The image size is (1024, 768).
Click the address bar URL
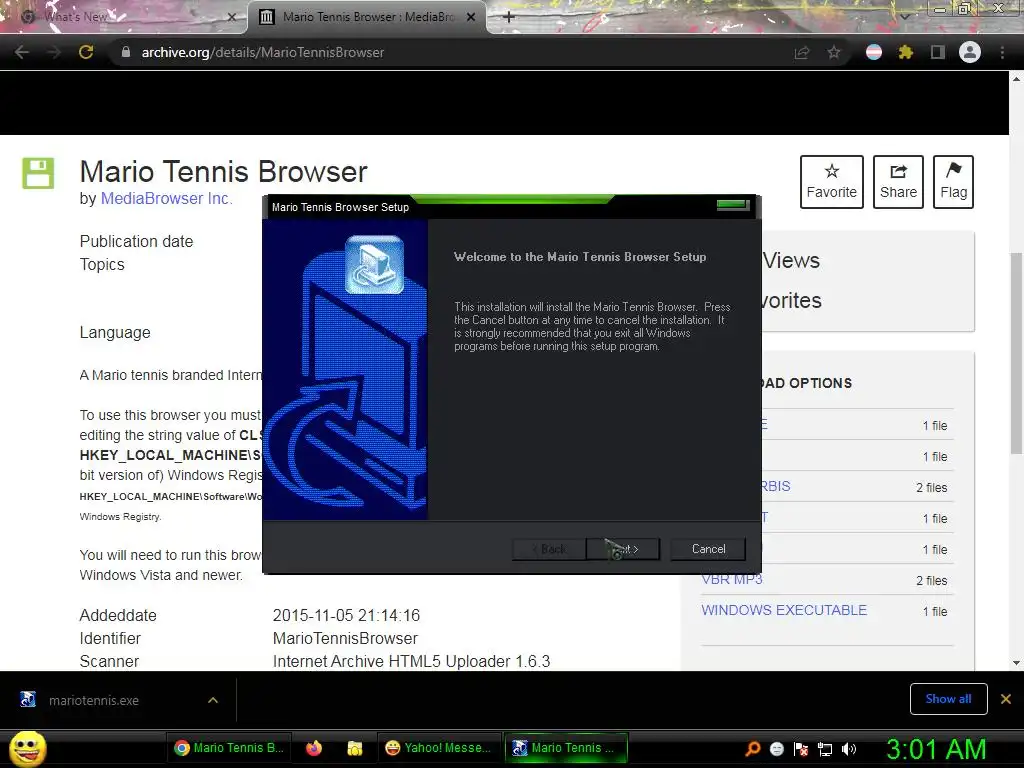263,52
